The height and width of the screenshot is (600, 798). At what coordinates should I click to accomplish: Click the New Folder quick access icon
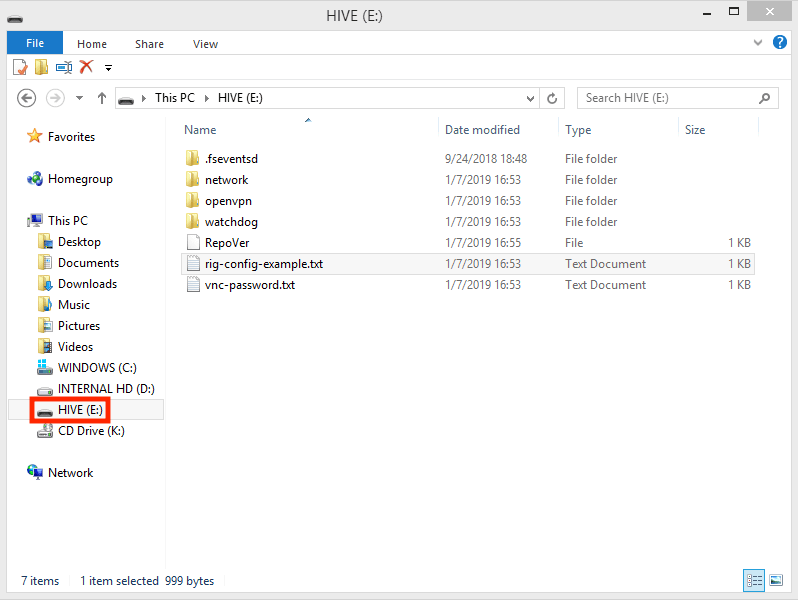41,67
